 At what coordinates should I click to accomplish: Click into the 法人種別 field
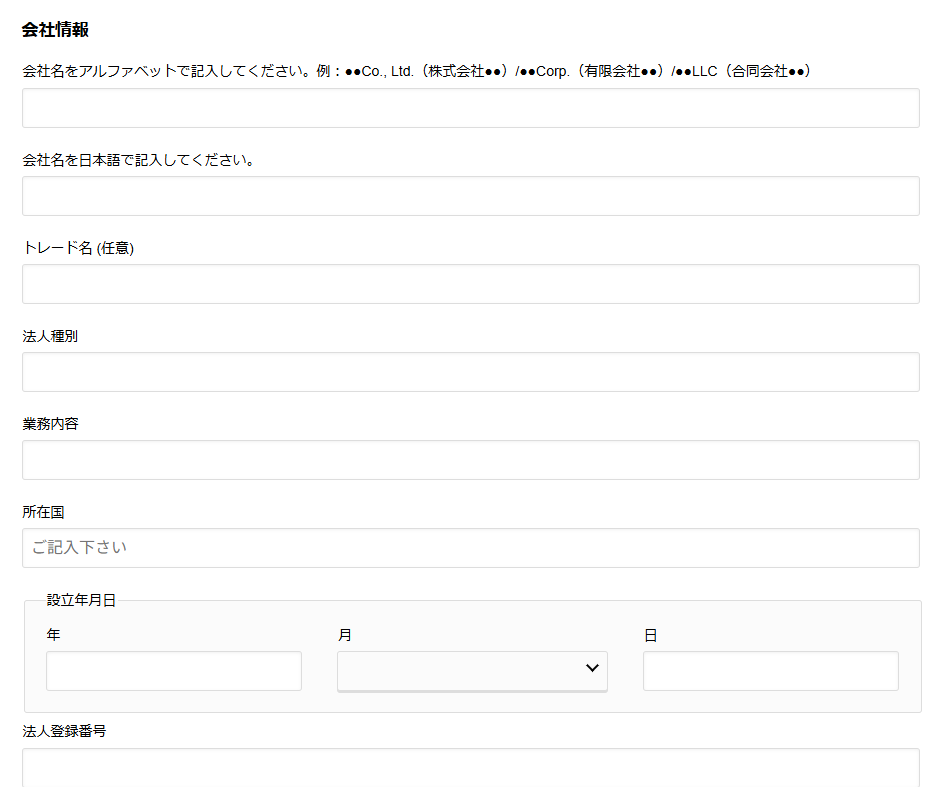click(x=470, y=372)
